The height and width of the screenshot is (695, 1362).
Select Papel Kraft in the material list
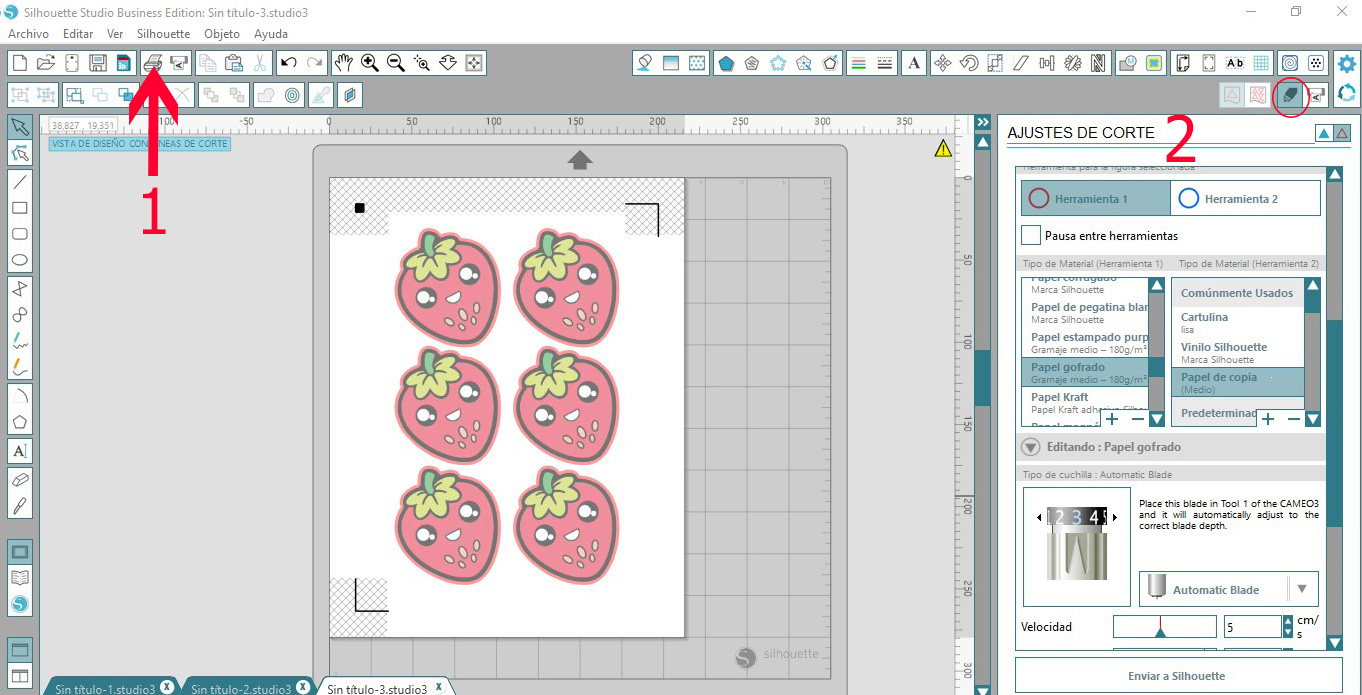click(x=1084, y=402)
